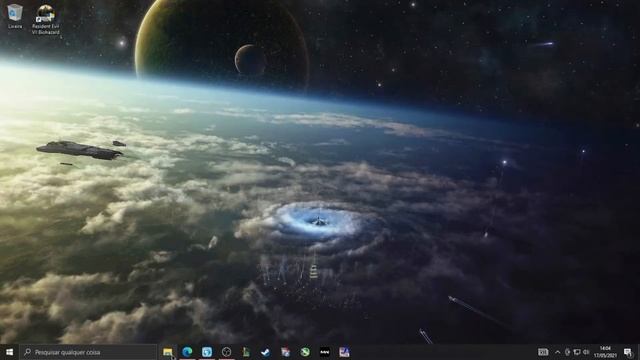The height and width of the screenshot is (360, 640).
Task: Open the green taskbar app before Steam
Action: [246, 352]
